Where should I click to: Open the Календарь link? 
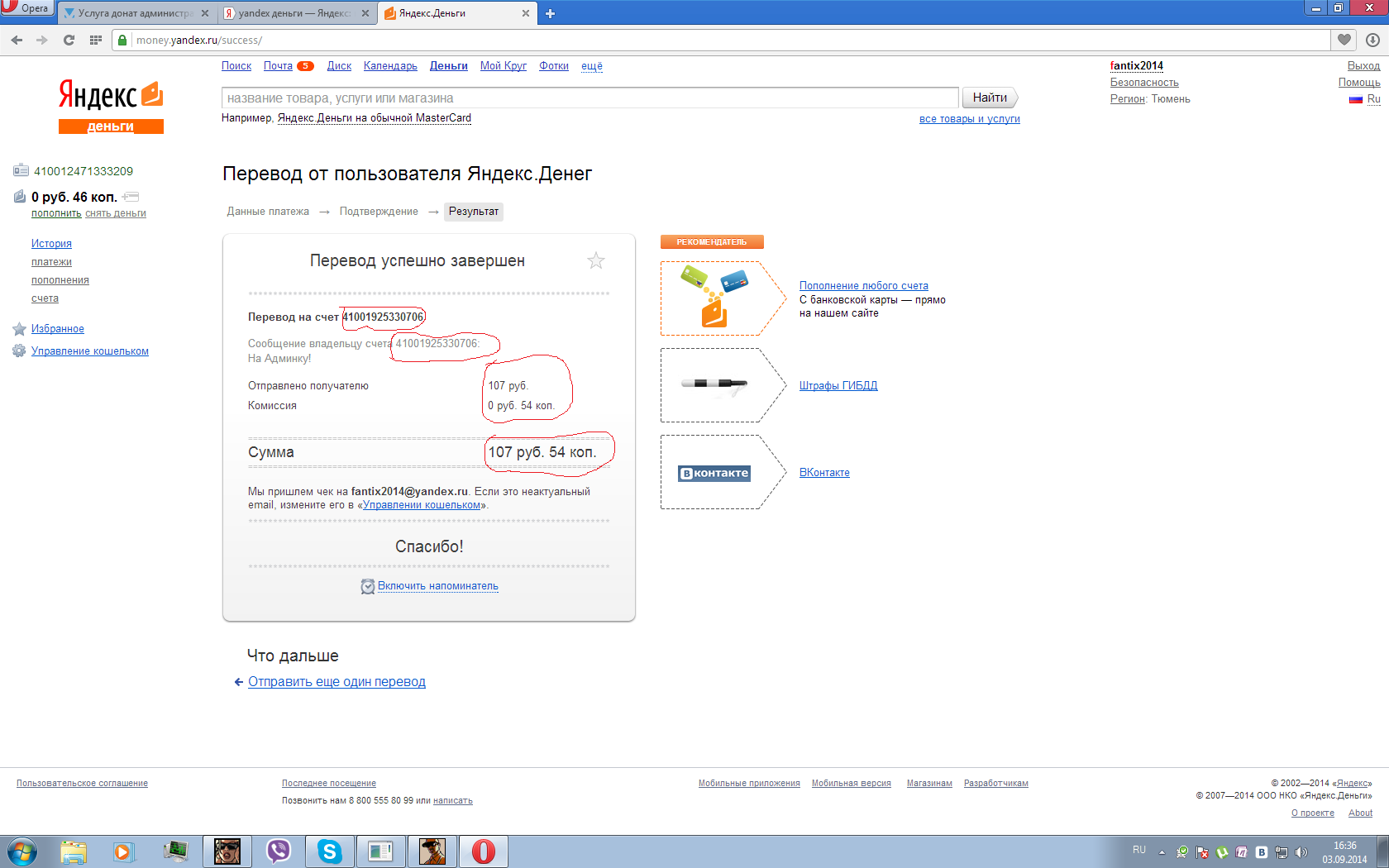pos(390,66)
